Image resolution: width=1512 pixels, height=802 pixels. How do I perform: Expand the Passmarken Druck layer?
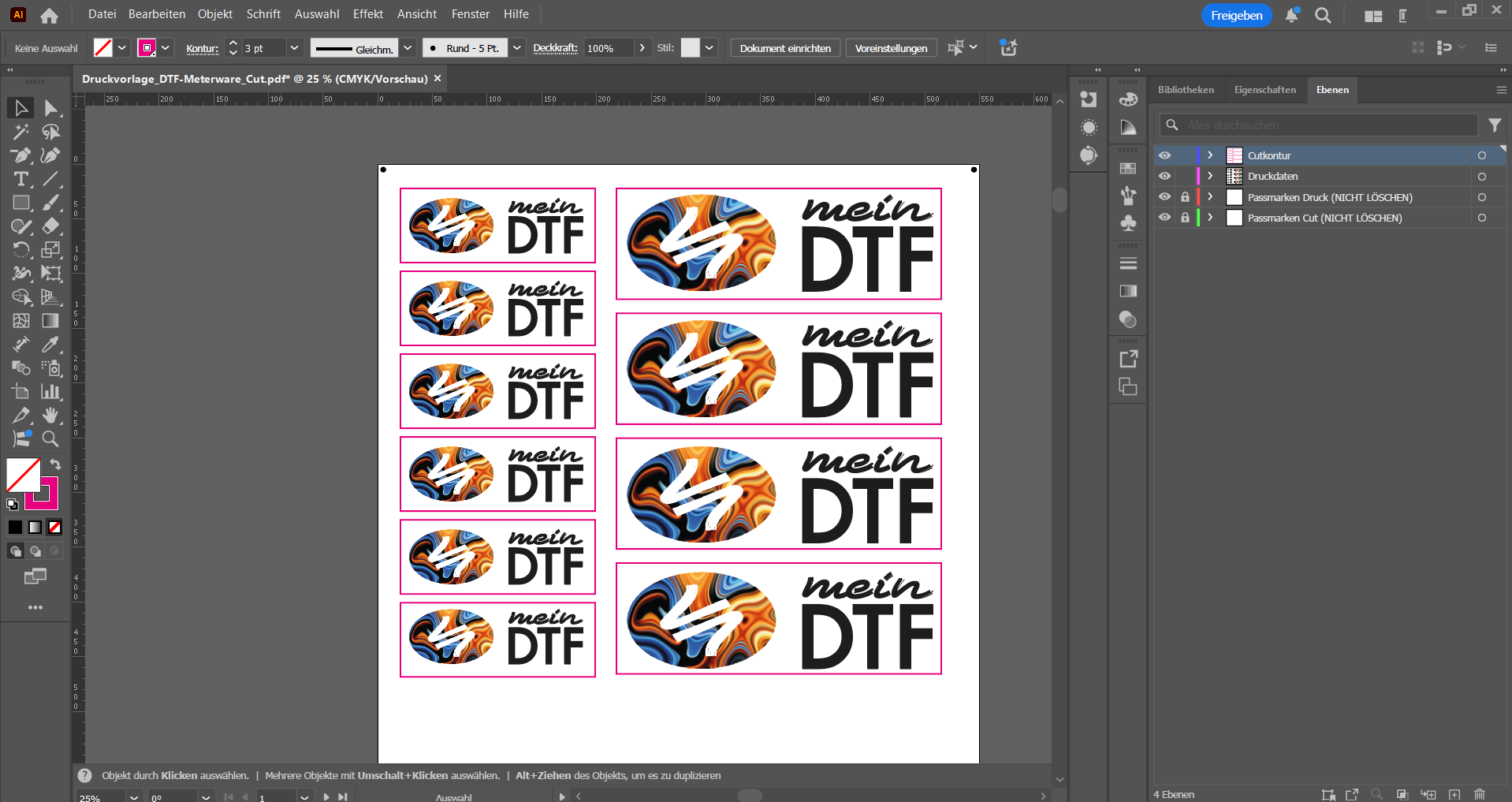[1210, 197]
